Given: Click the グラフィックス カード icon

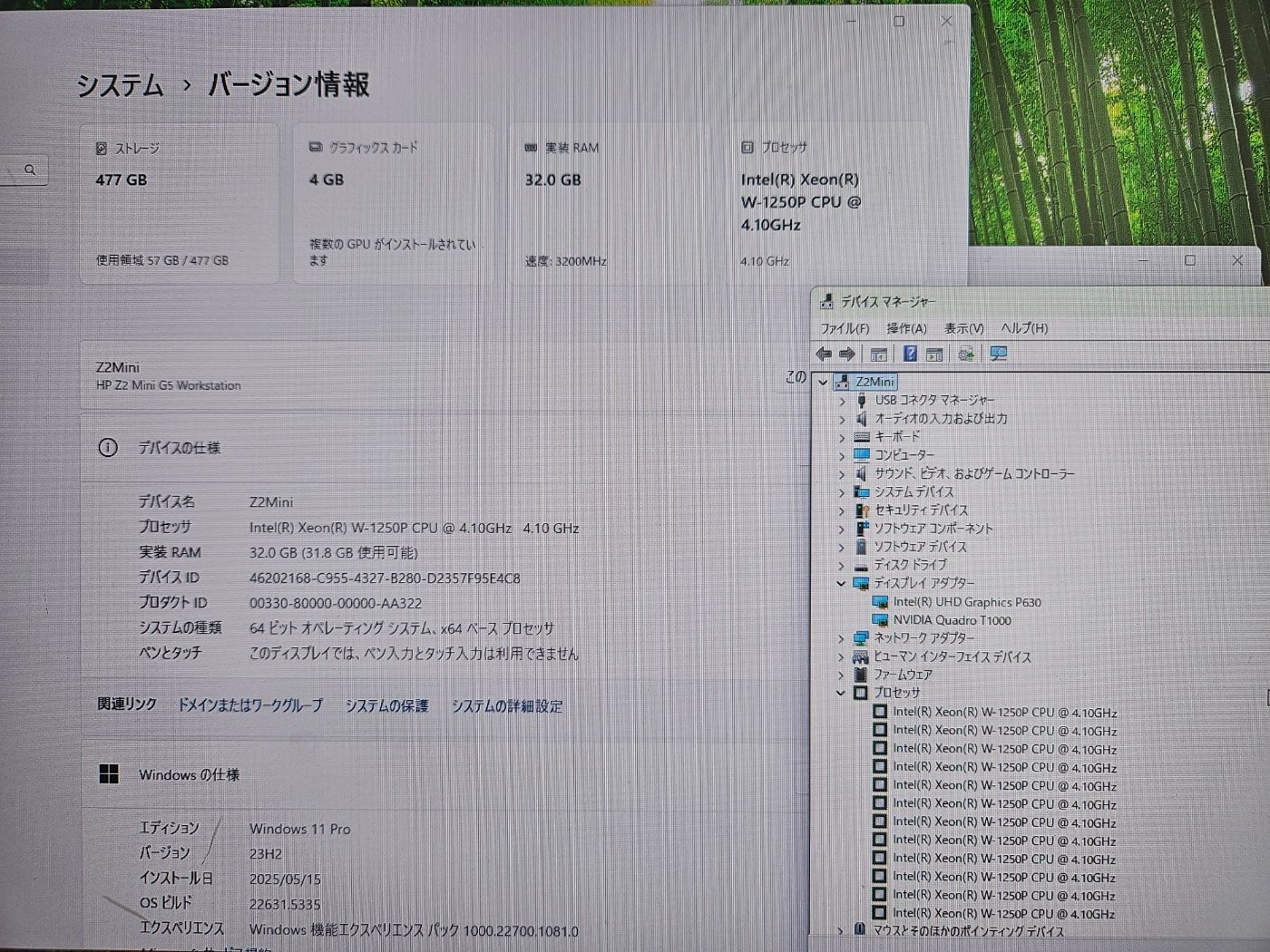Looking at the screenshot, I should (x=315, y=147).
